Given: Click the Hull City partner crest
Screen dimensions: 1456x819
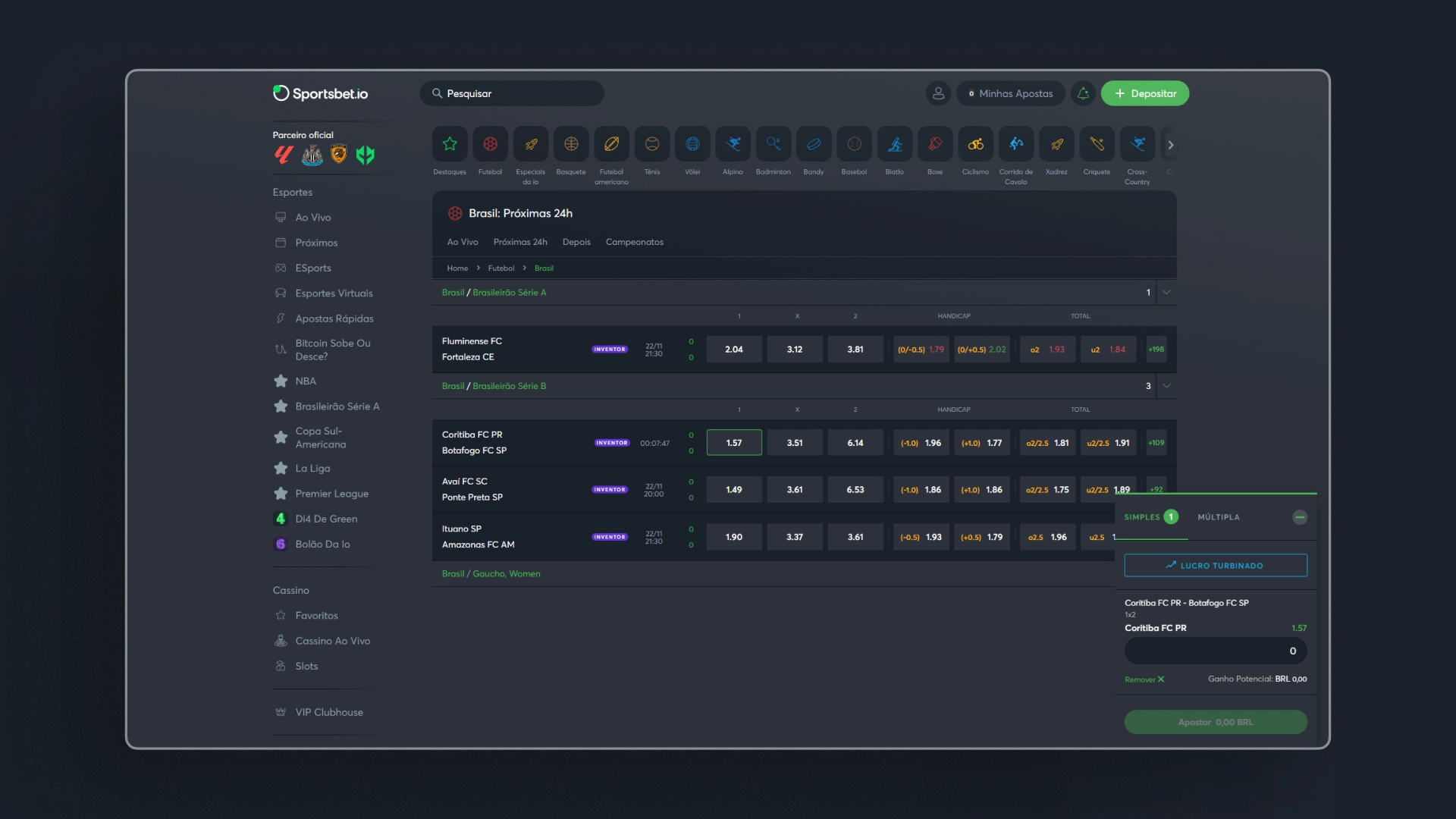Looking at the screenshot, I should pyautogui.click(x=339, y=155).
